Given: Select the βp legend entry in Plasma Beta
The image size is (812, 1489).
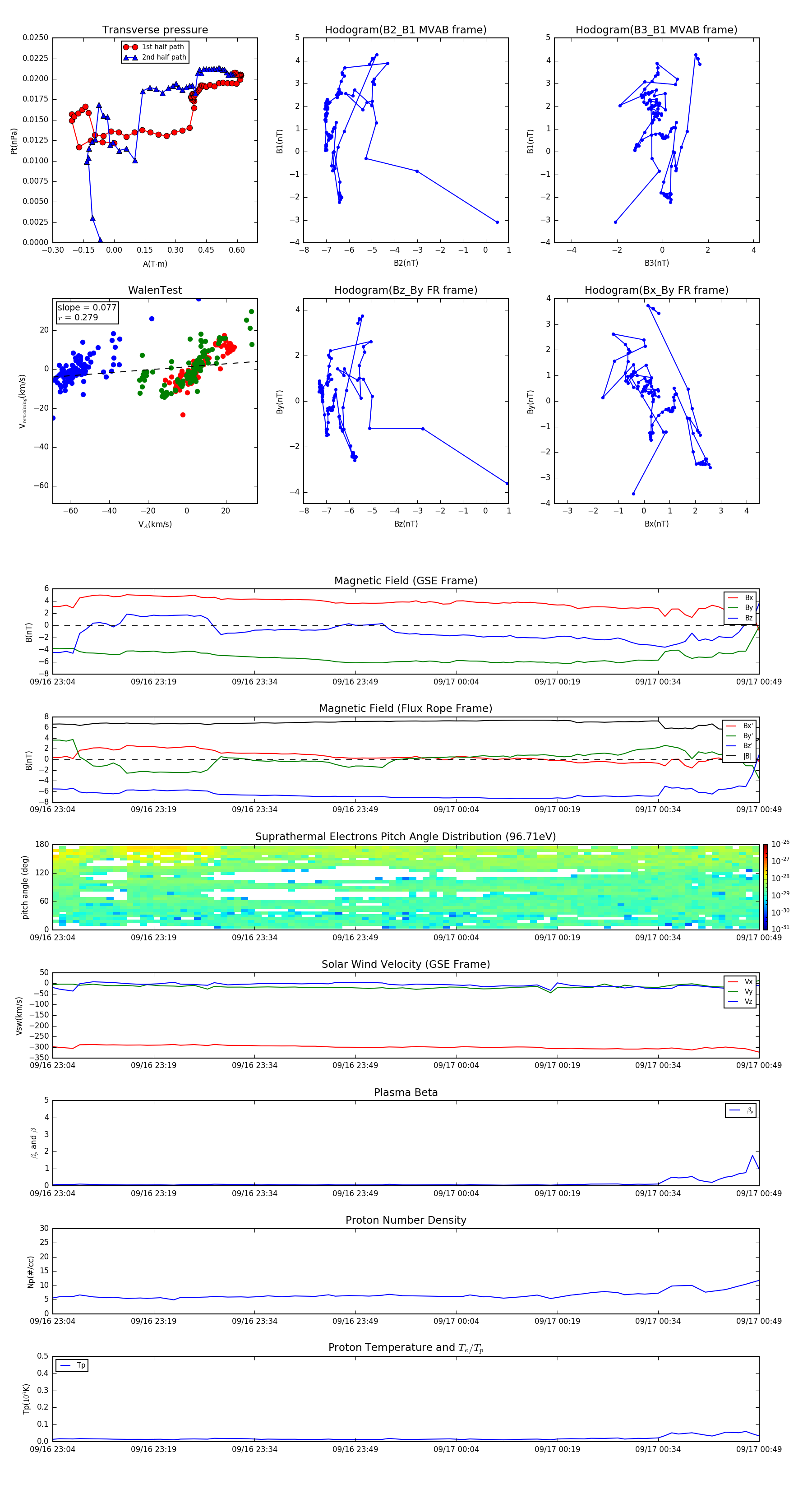Looking at the screenshot, I should click(742, 1110).
